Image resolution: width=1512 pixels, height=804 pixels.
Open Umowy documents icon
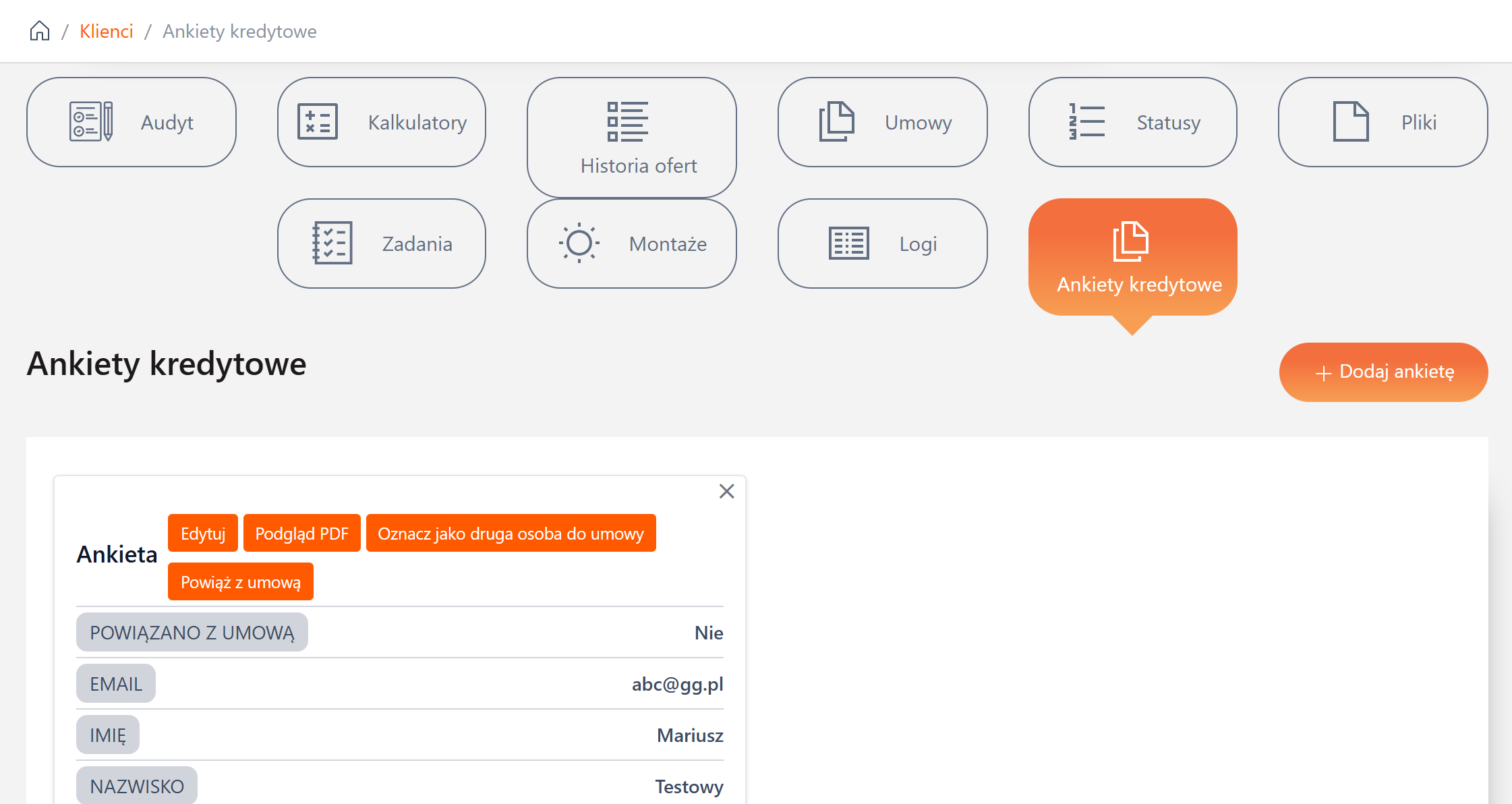(837, 122)
